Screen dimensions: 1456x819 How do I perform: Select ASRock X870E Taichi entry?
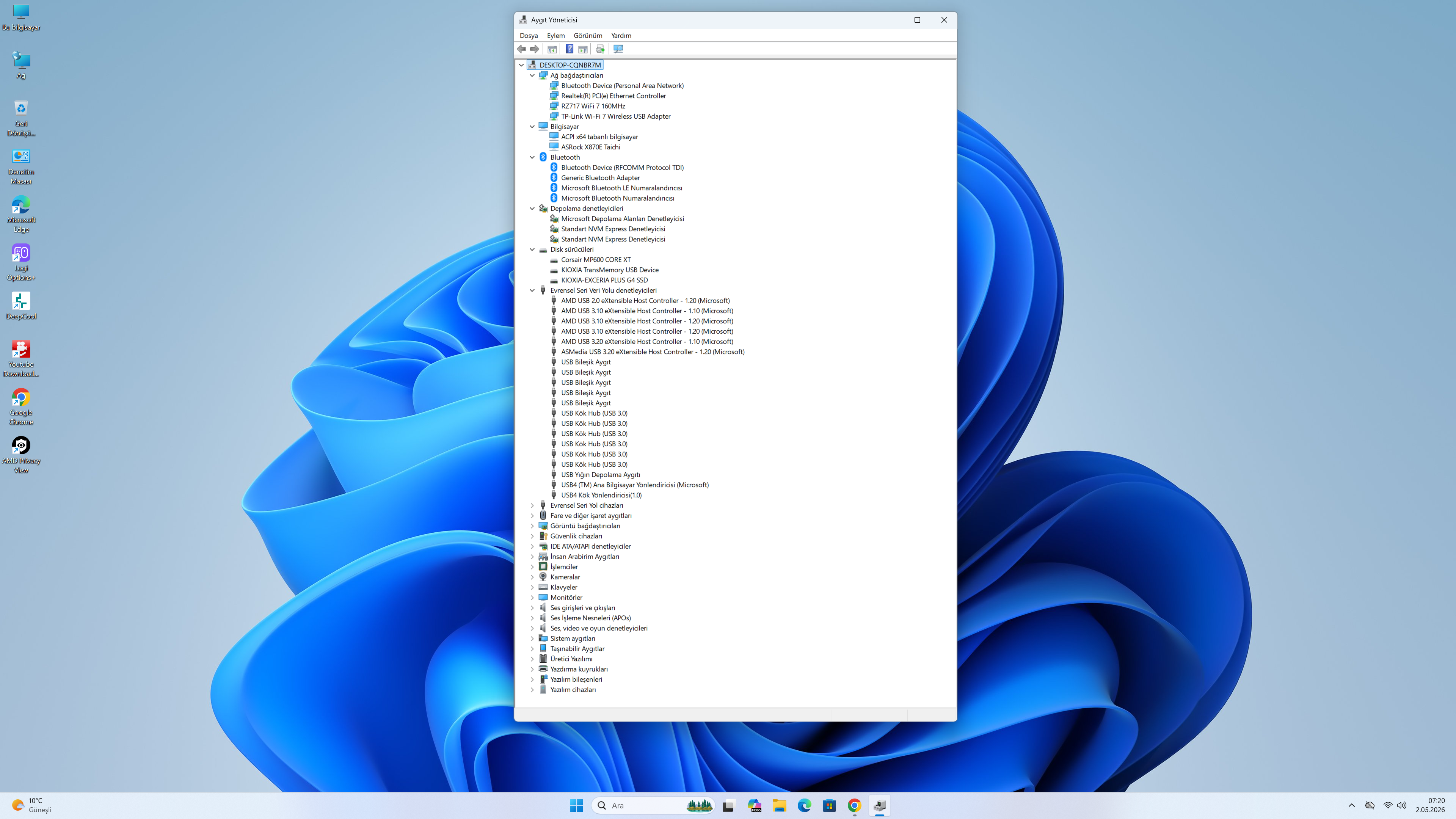pyautogui.click(x=591, y=147)
